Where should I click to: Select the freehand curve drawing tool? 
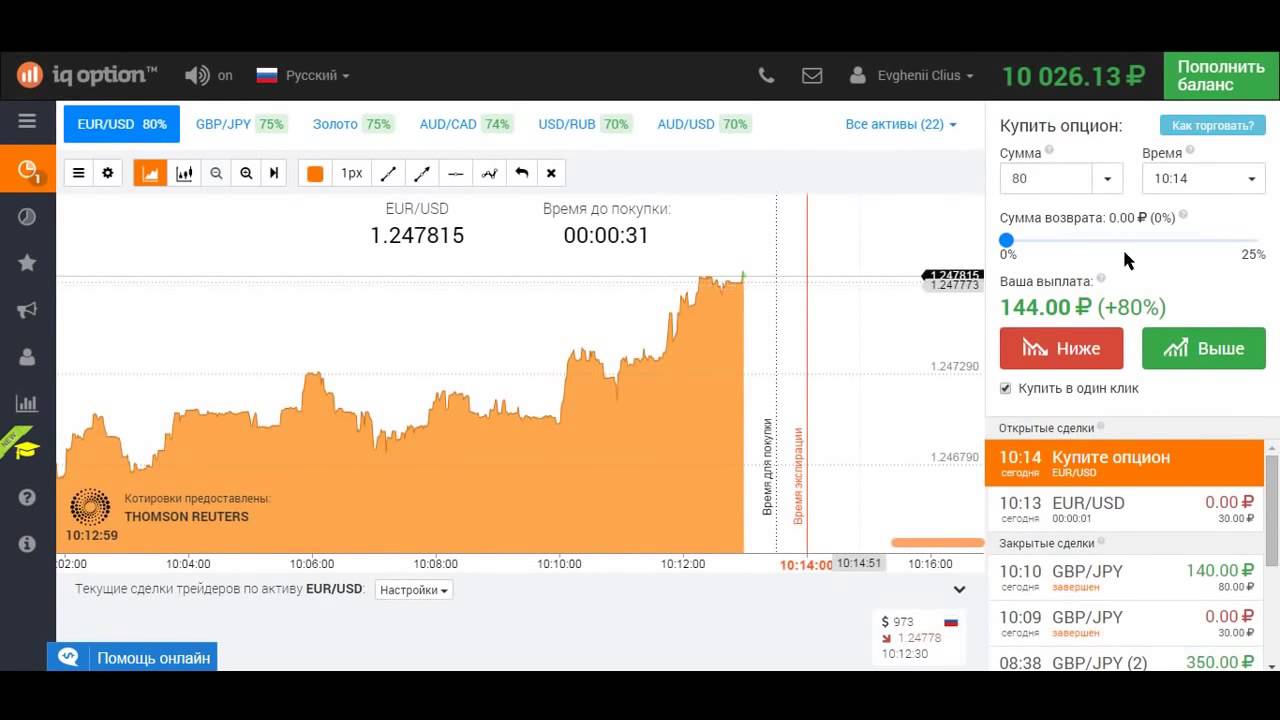(489, 173)
